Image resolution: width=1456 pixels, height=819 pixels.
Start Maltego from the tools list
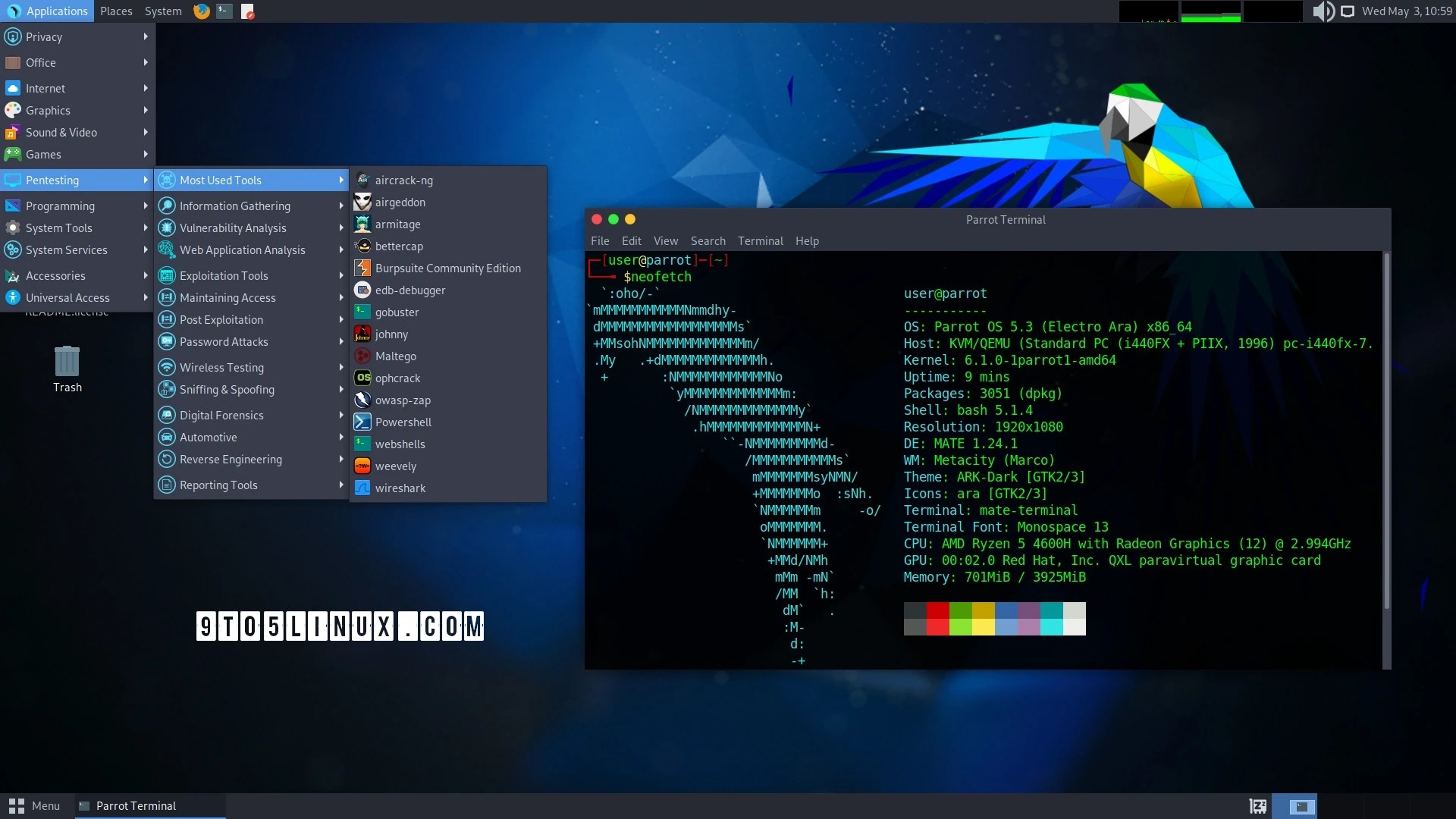coord(395,356)
